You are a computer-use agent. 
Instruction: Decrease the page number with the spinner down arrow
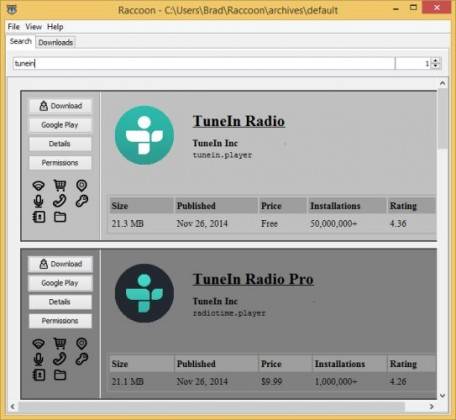click(x=436, y=66)
